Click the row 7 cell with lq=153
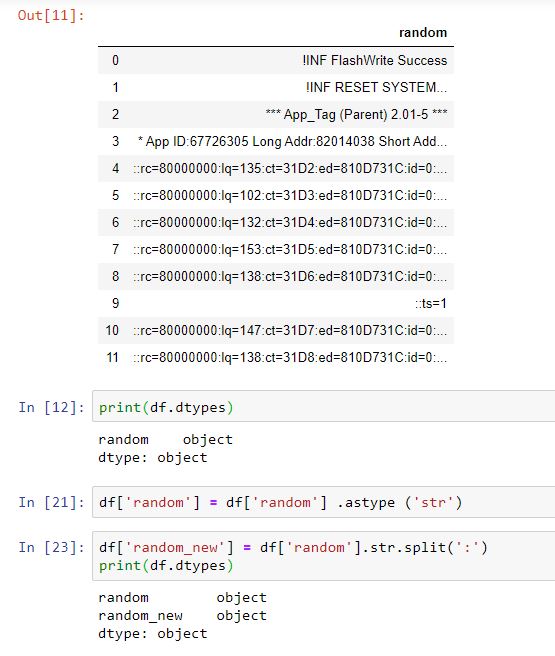Screen dimensions: 555x656 click(x=290, y=249)
